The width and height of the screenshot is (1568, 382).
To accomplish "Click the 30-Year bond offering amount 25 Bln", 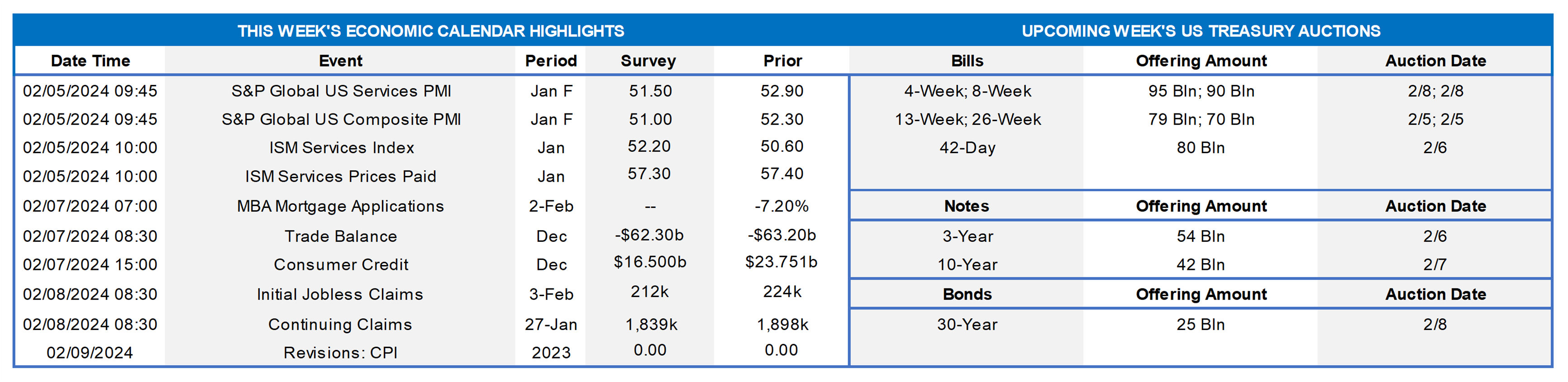I will coord(1201,325).
